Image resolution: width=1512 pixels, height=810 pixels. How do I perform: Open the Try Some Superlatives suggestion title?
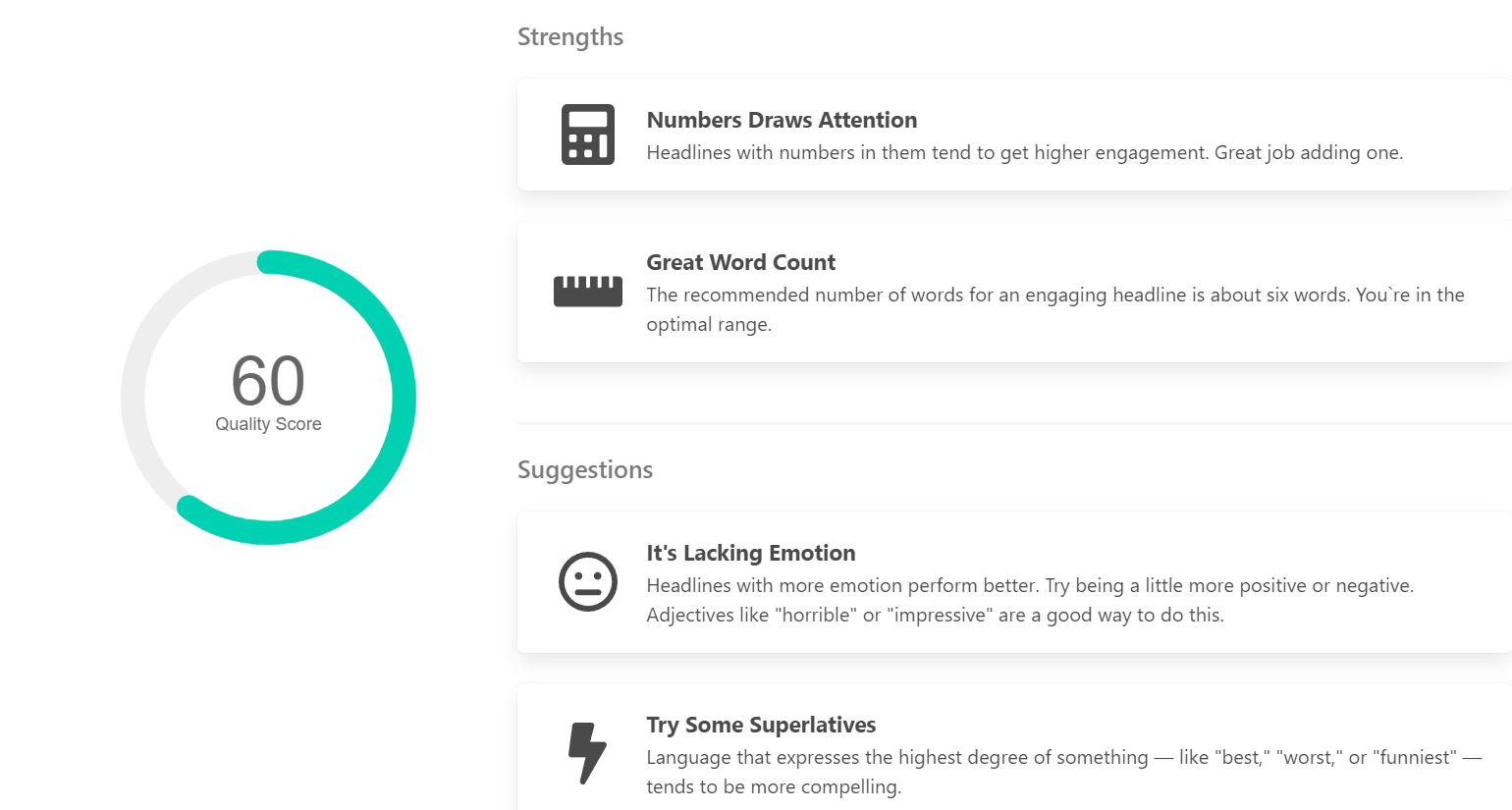[x=761, y=725]
